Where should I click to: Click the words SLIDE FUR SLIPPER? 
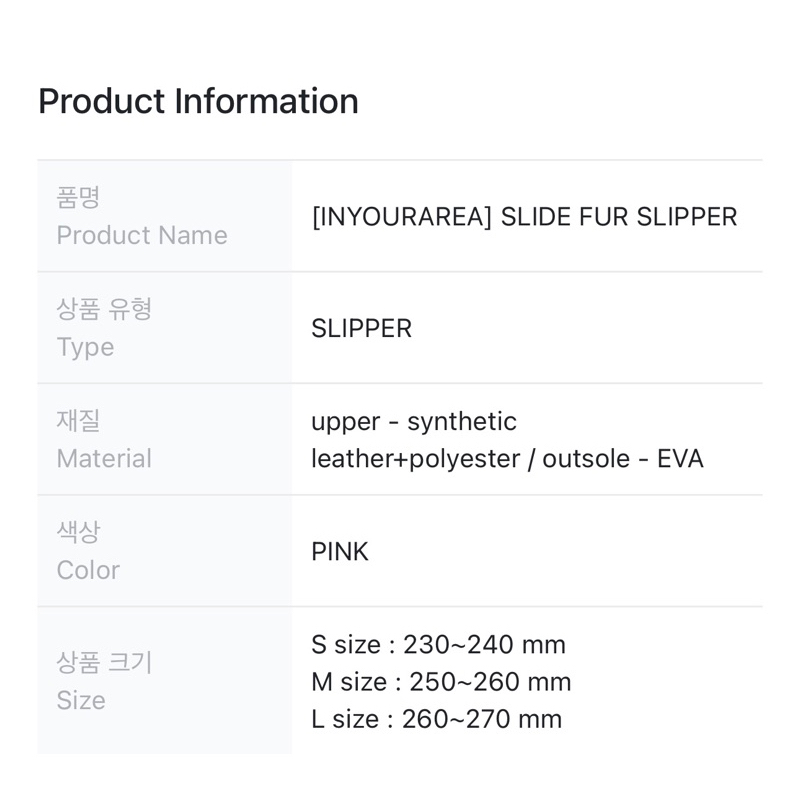tap(618, 216)
